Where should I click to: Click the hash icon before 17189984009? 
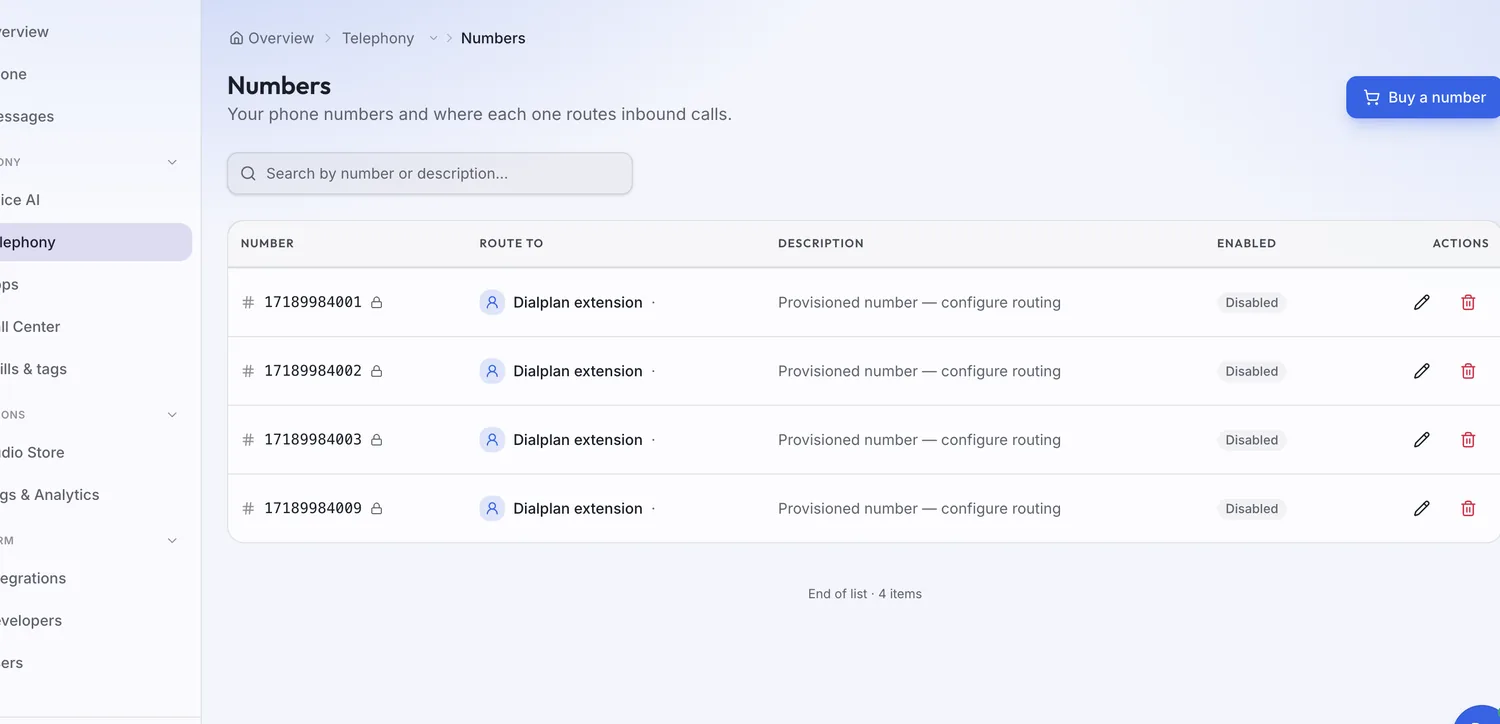[x=248, y=508]
